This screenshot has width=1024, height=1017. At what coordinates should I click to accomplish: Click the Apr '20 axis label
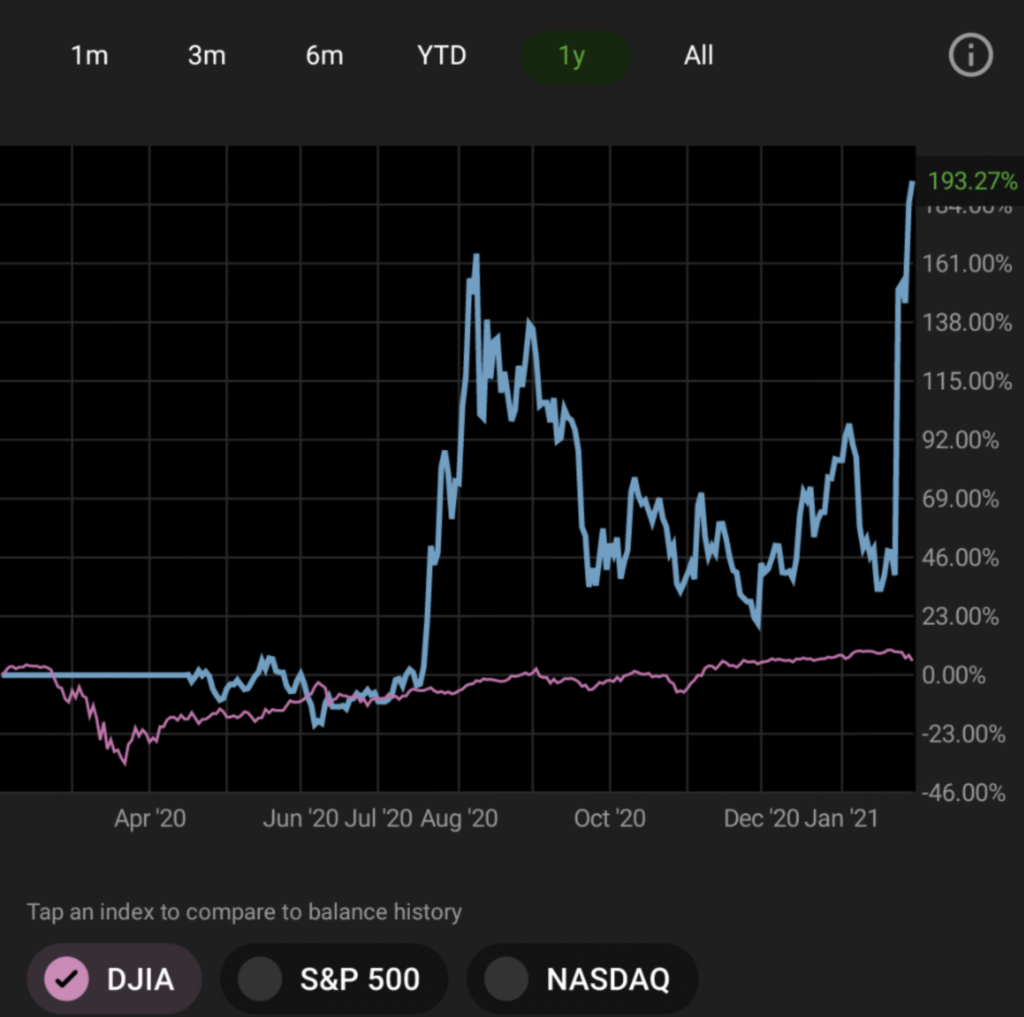point(150,819)
